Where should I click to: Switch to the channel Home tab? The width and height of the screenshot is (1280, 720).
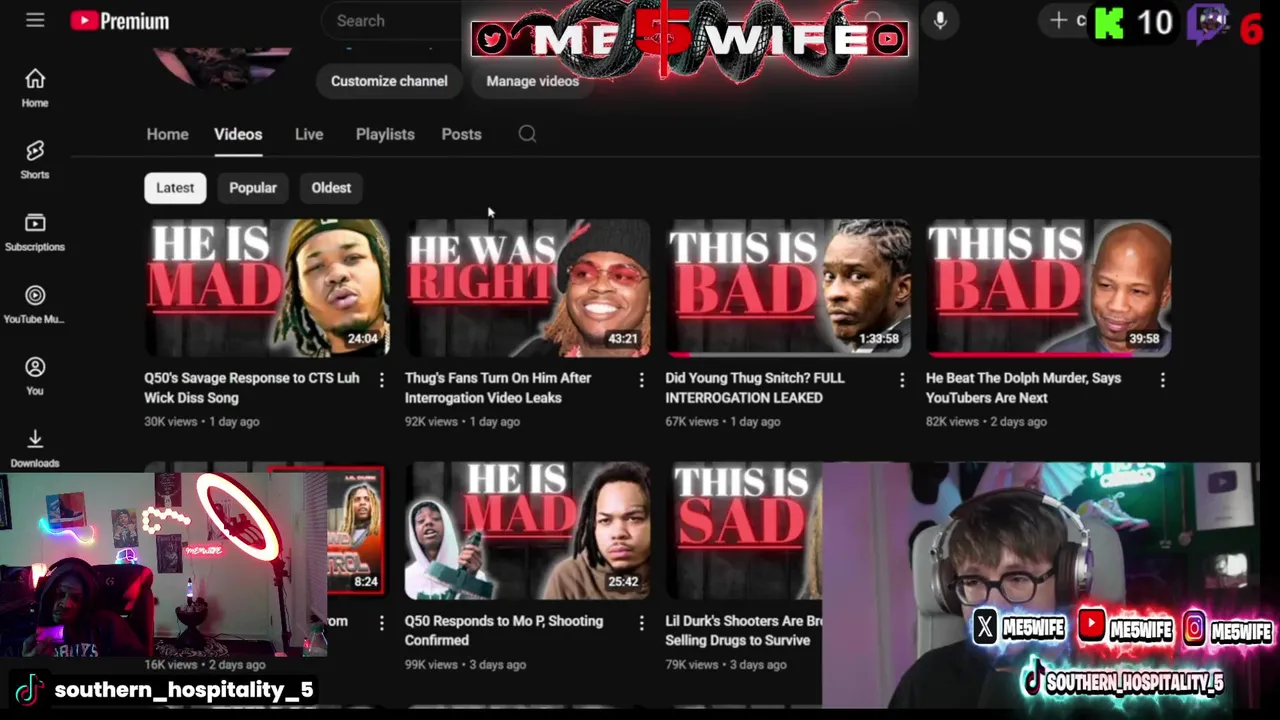pyautogui.click(x=167, y=134)
